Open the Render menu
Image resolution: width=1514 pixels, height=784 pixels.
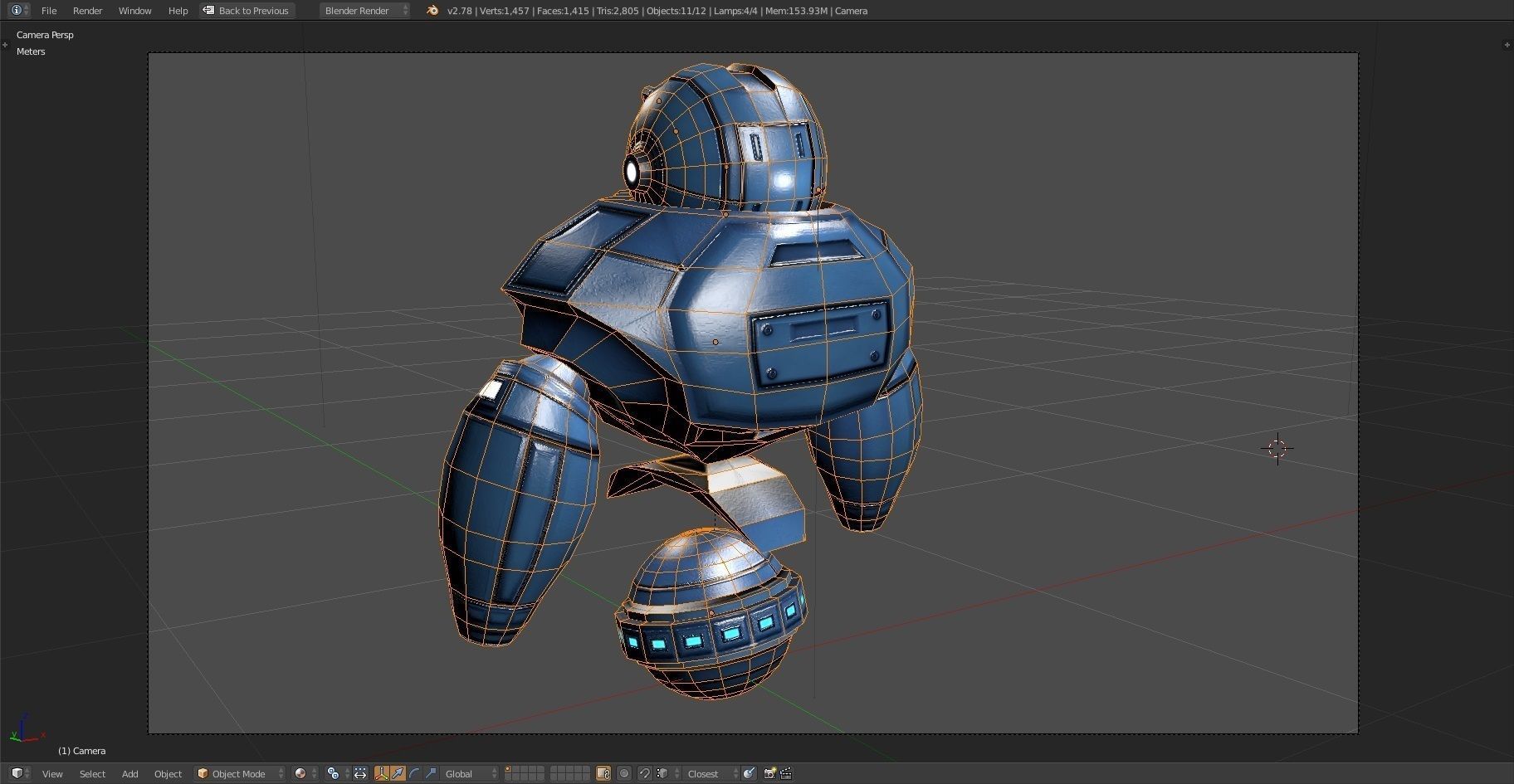[x=87, y=11]
